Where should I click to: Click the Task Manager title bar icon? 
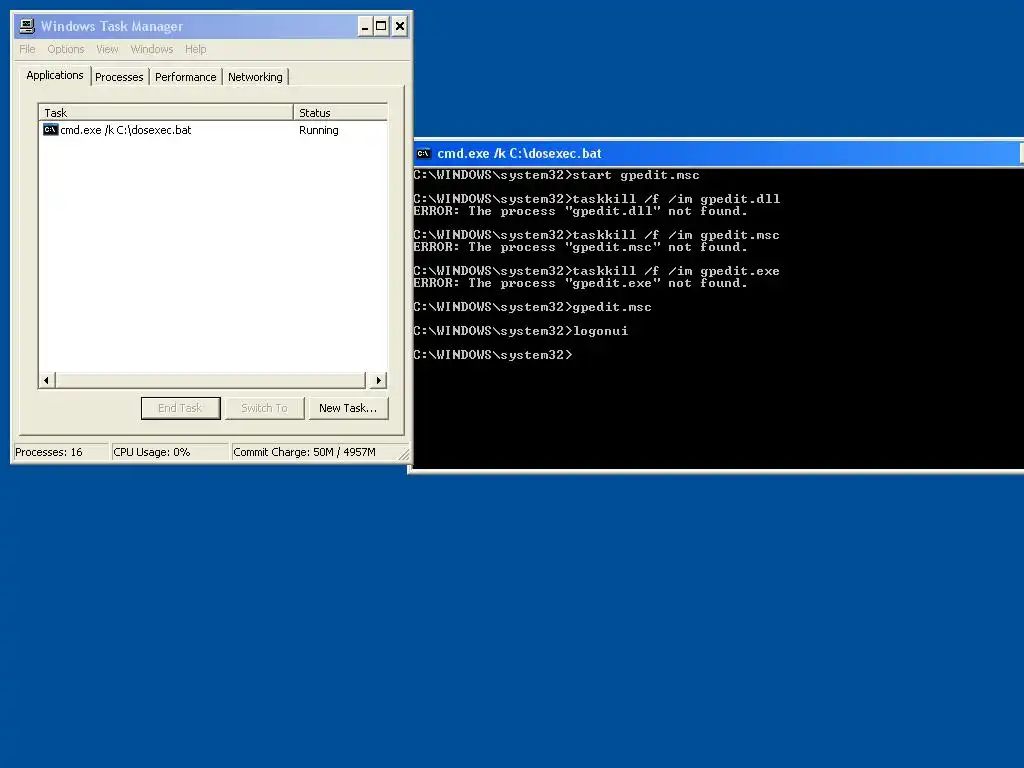click(x=27, y=26)
